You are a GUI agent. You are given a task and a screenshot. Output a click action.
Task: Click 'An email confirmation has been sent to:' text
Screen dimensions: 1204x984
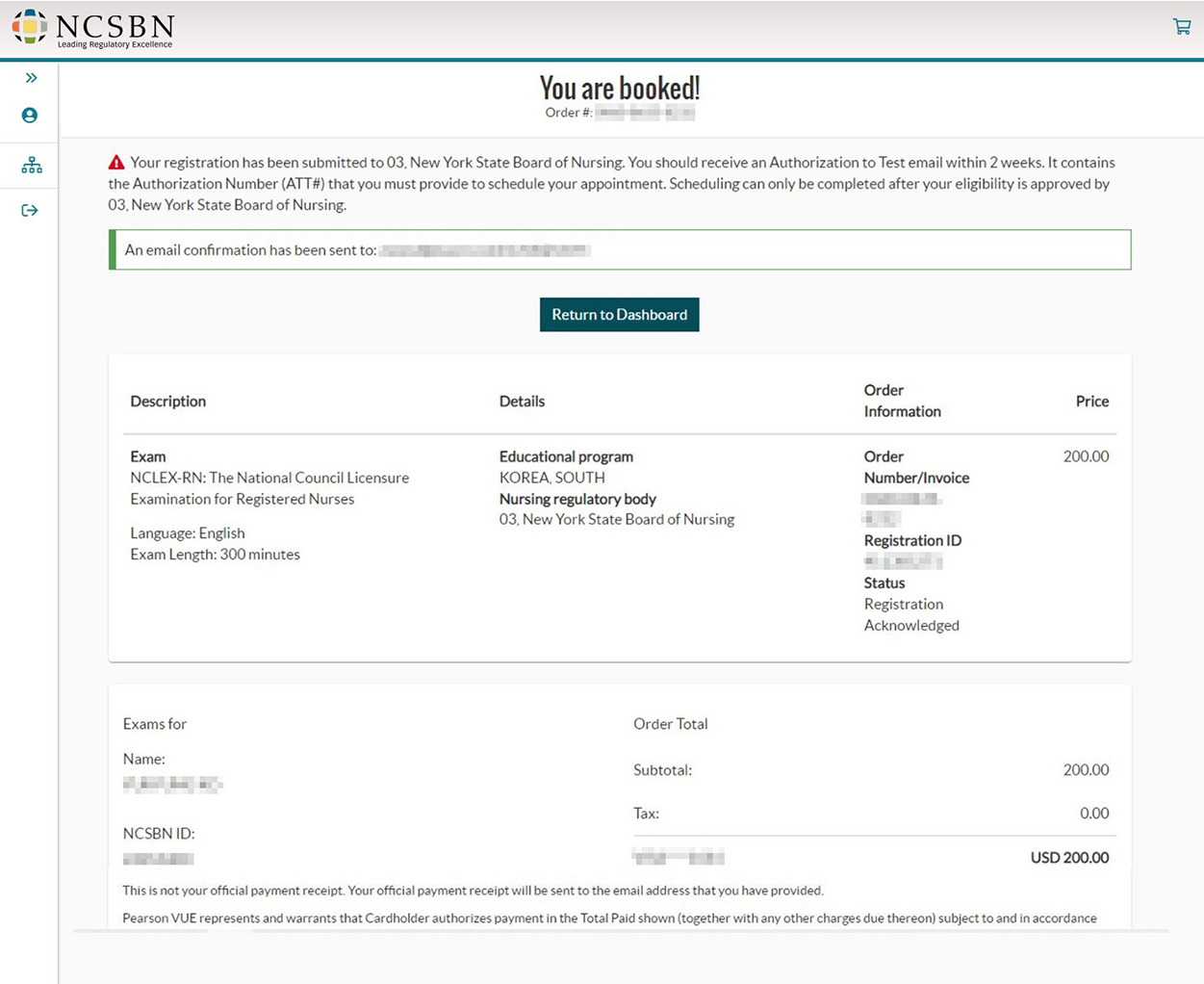251,250
